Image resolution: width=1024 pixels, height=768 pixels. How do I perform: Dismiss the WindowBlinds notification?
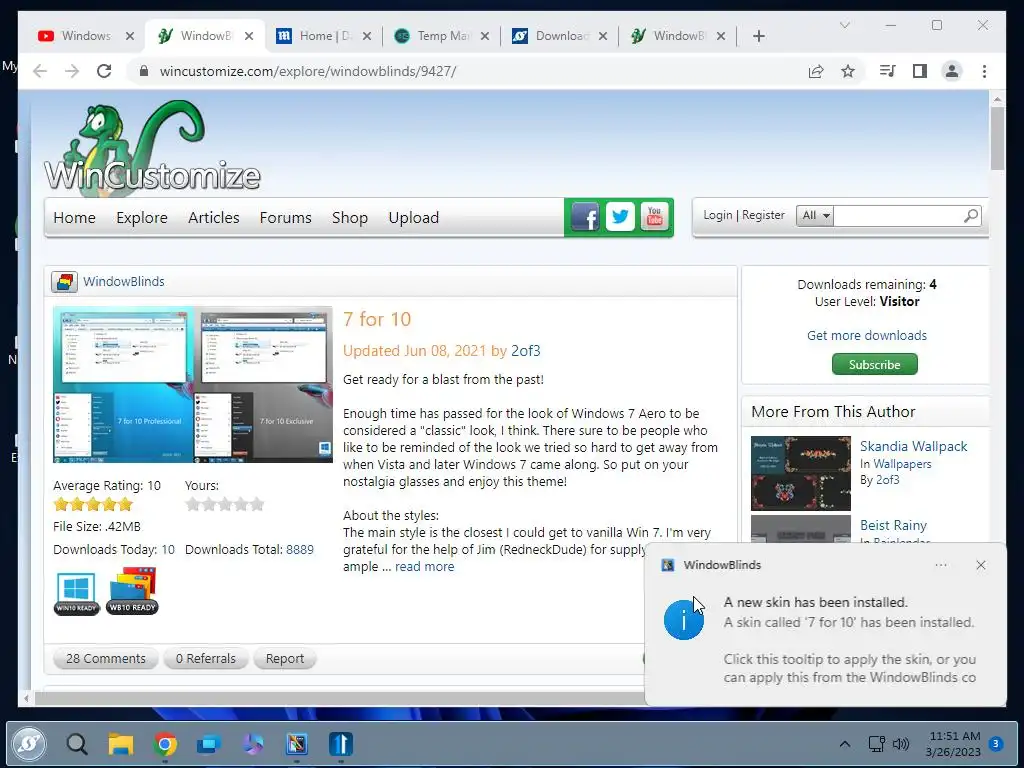pyautogui.click(x=980, y=565)
